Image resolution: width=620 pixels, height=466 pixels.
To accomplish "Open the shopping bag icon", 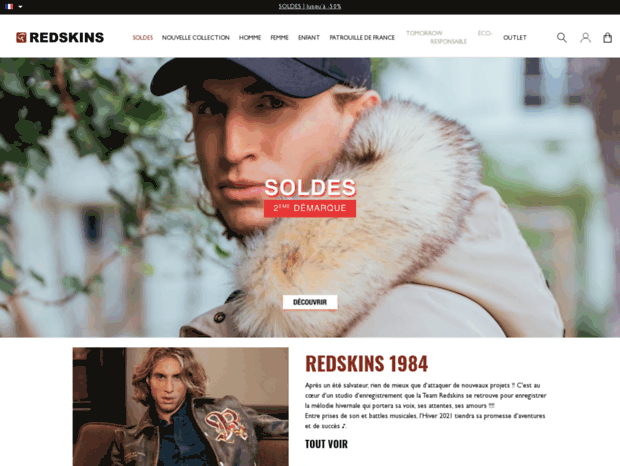I will click(x=607, y=38).
